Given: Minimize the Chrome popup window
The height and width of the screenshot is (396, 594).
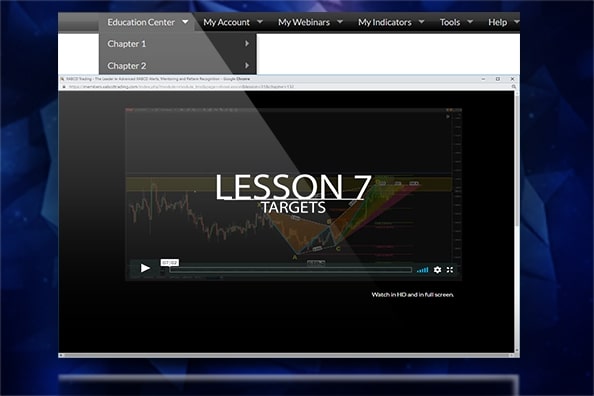Looking at the screenshot, I should (483, 79).
